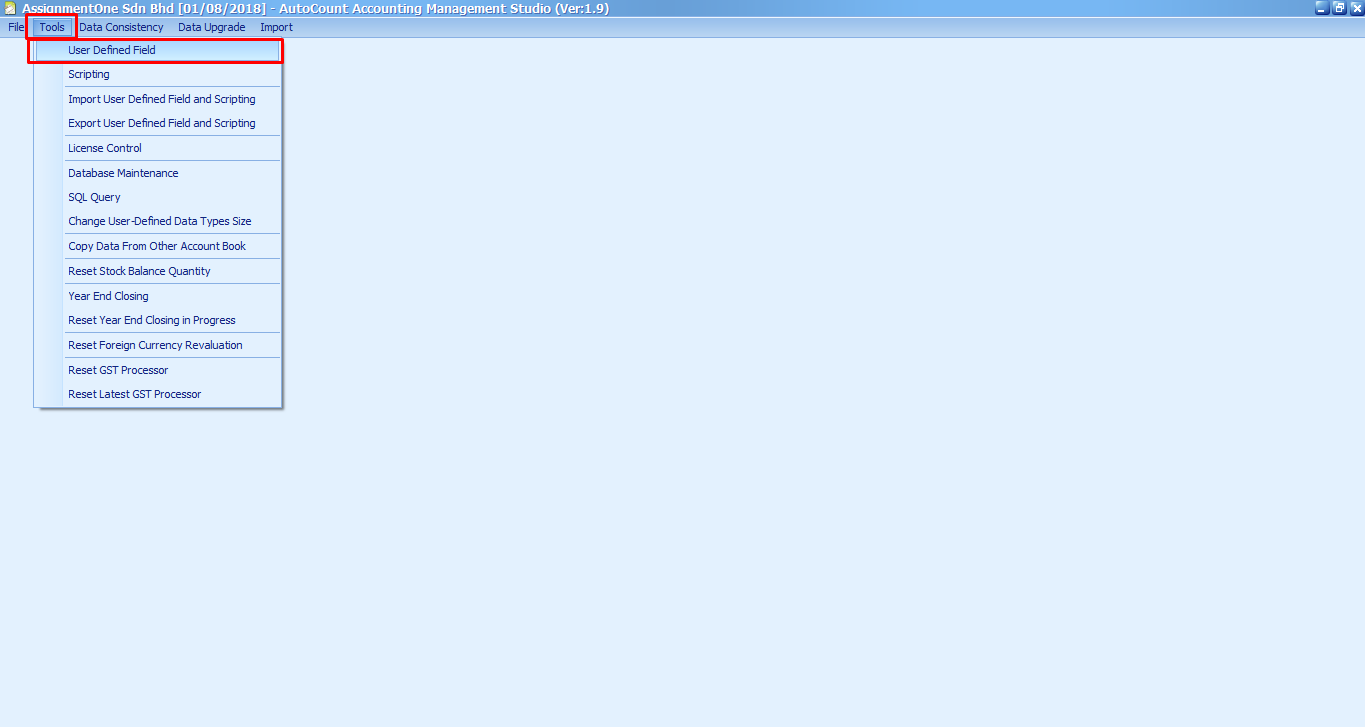Select Reset Latest GST Processor
The width and height of the screenshot is (1365, 727).
(x=158, y=394)
